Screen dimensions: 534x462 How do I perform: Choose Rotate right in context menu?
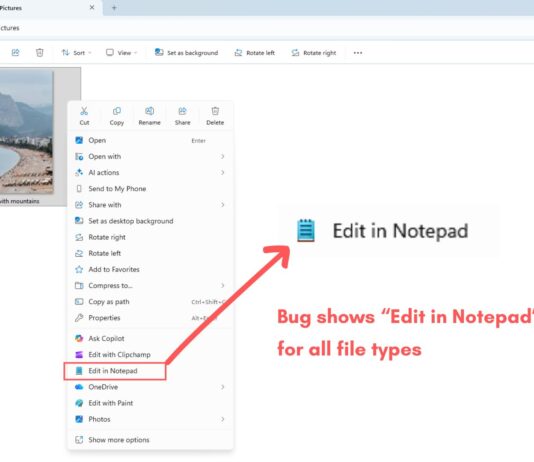pyautogui.click(x=150, y=237)
